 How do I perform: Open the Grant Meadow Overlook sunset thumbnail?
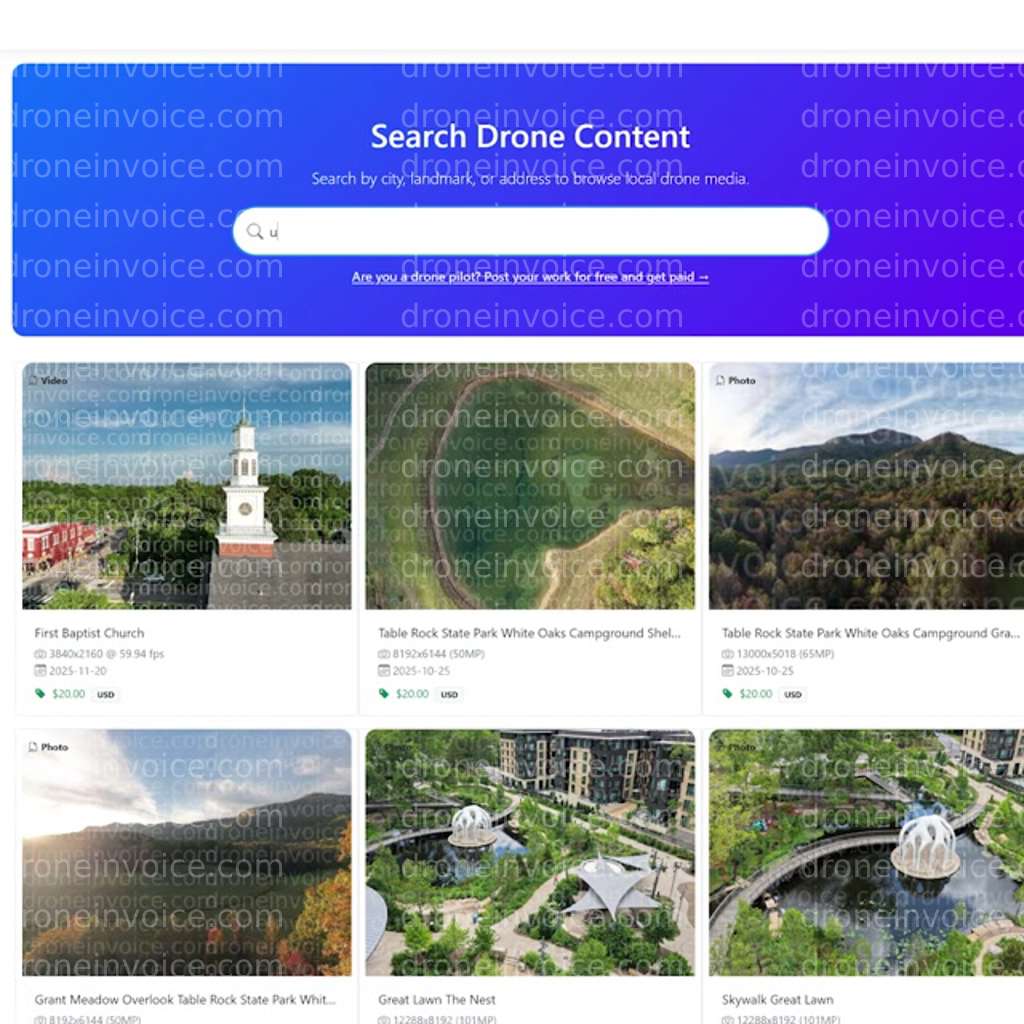pos(187,852)
